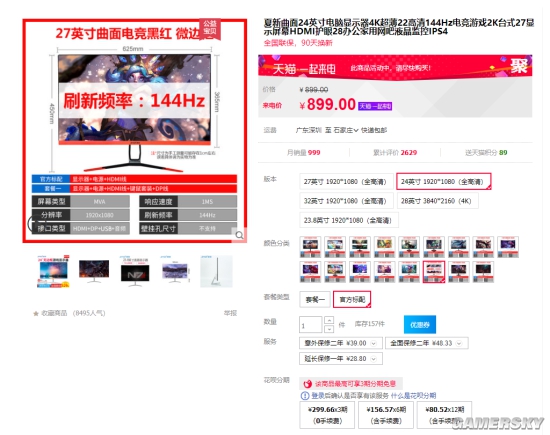Click the 举报 report link
This screenshot has width=550, height=435.
230,313
